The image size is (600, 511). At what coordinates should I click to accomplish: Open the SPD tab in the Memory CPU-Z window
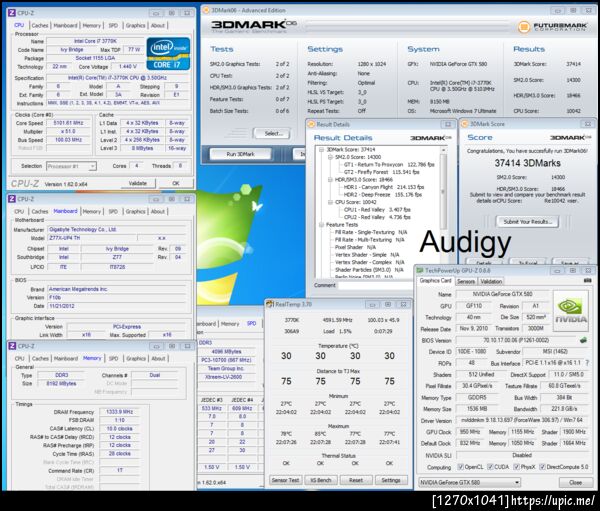[x=113, y=358]
